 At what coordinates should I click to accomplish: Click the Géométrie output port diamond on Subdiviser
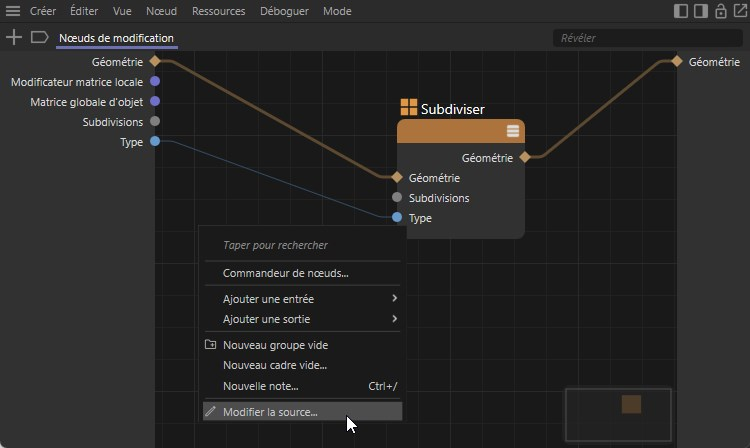524,157
